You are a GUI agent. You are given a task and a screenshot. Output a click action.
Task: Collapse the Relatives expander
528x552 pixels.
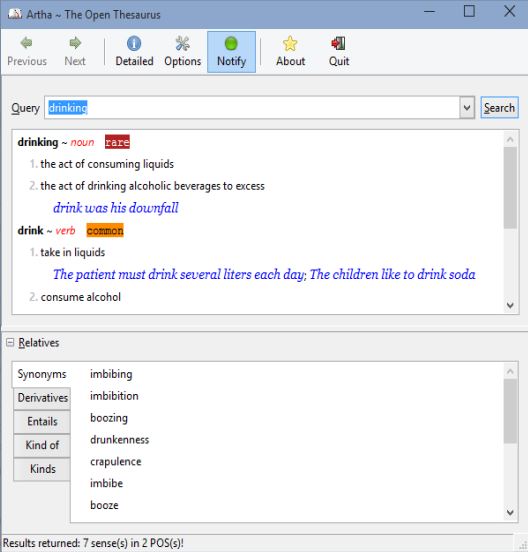click(x=10, y=342)
